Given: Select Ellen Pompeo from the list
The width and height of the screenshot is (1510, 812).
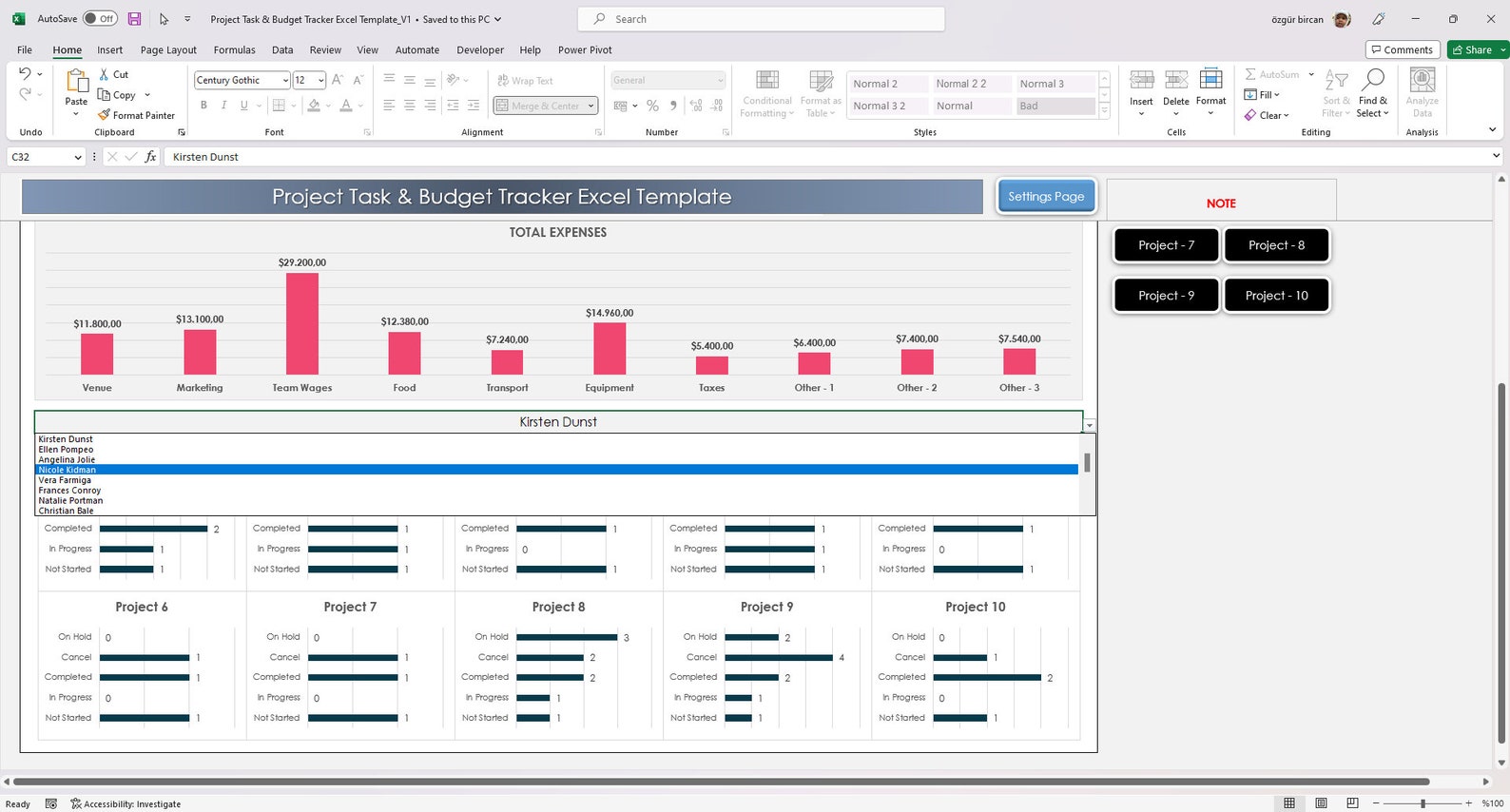Looking at the screenshot, I should [x=557, y=450].
